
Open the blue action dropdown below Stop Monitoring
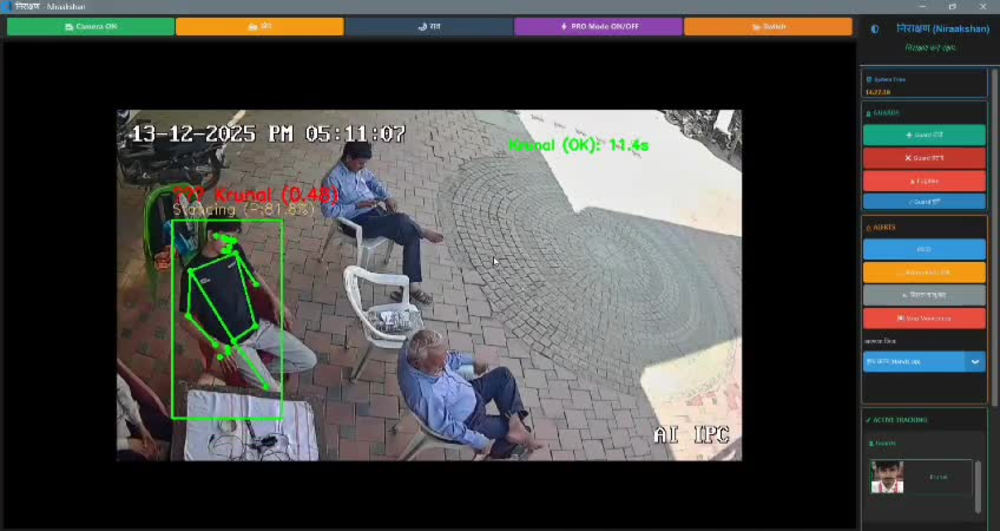click(924, 361)
